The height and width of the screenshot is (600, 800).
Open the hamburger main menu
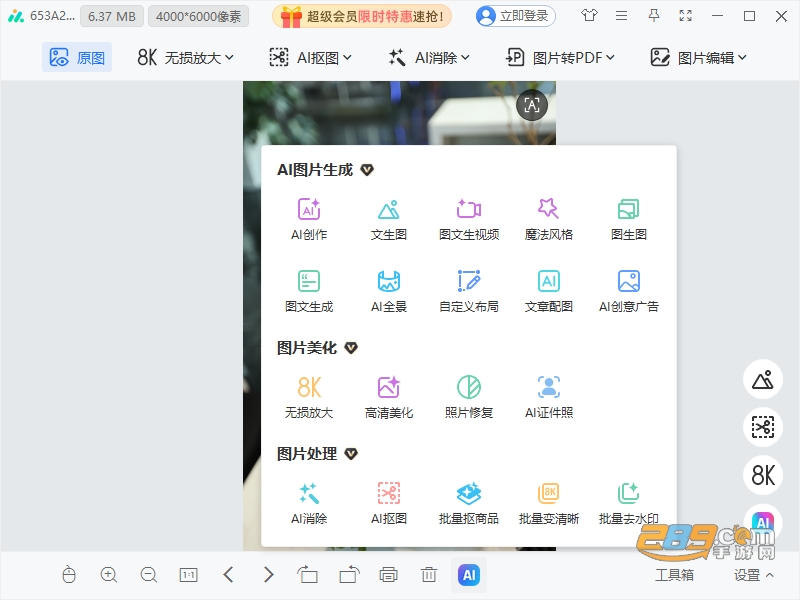(x=621, y=16)
